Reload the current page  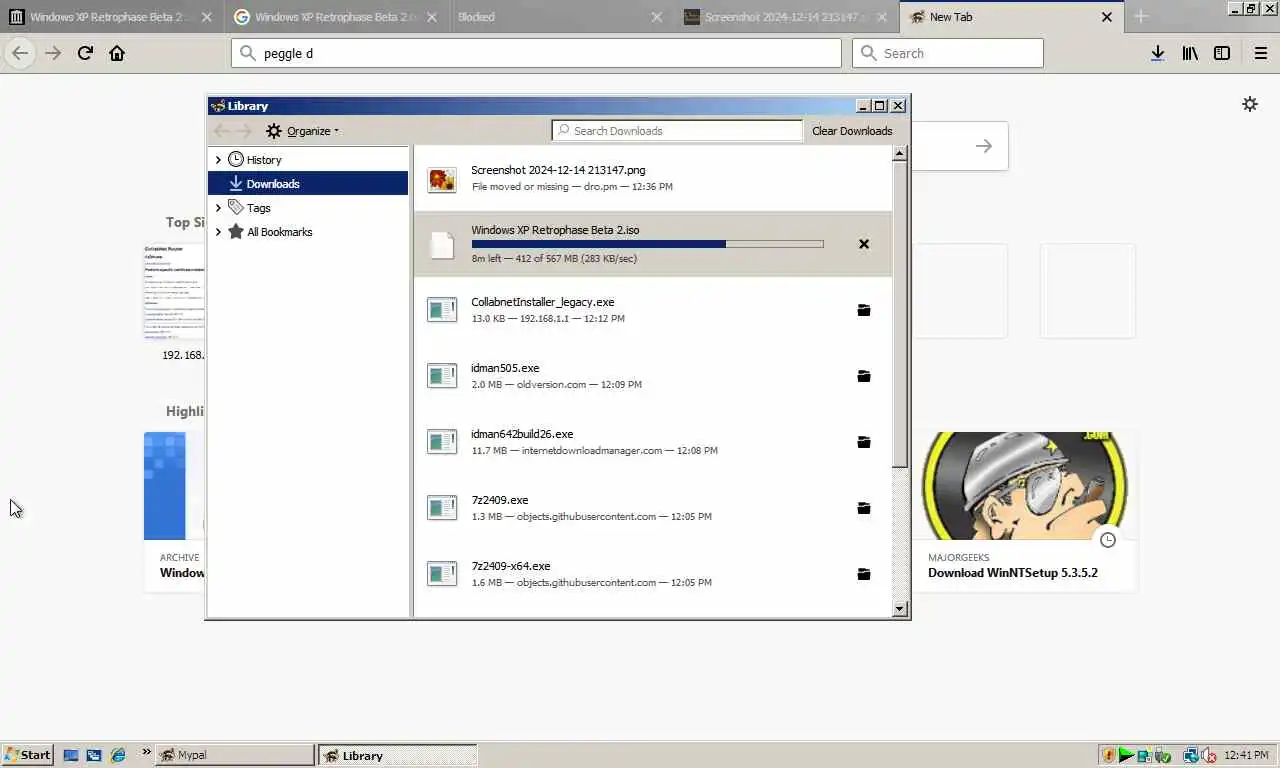coord(85,53)
